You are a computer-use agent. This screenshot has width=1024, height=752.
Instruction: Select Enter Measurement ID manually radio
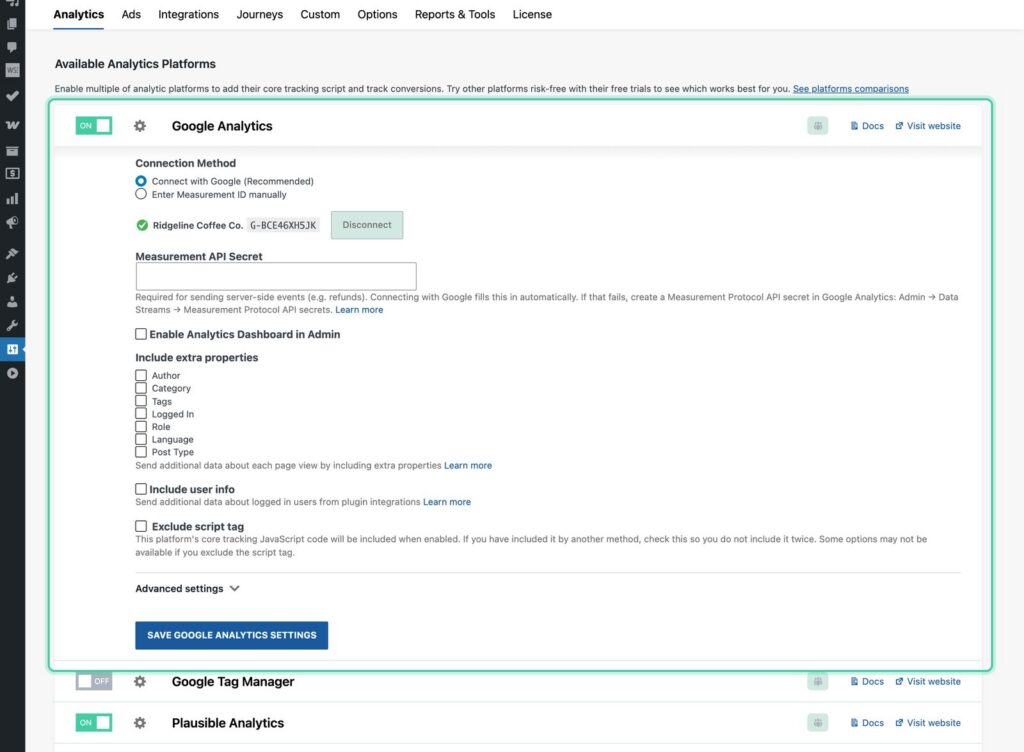[141, 194]
